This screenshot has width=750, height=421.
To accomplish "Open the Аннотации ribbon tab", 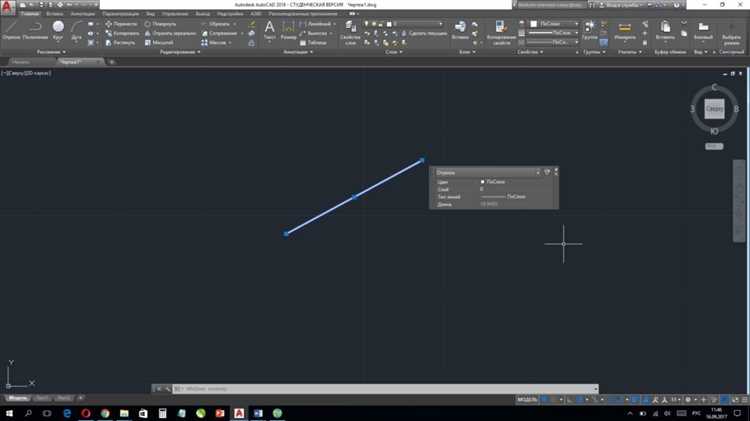I will (82, 14).
